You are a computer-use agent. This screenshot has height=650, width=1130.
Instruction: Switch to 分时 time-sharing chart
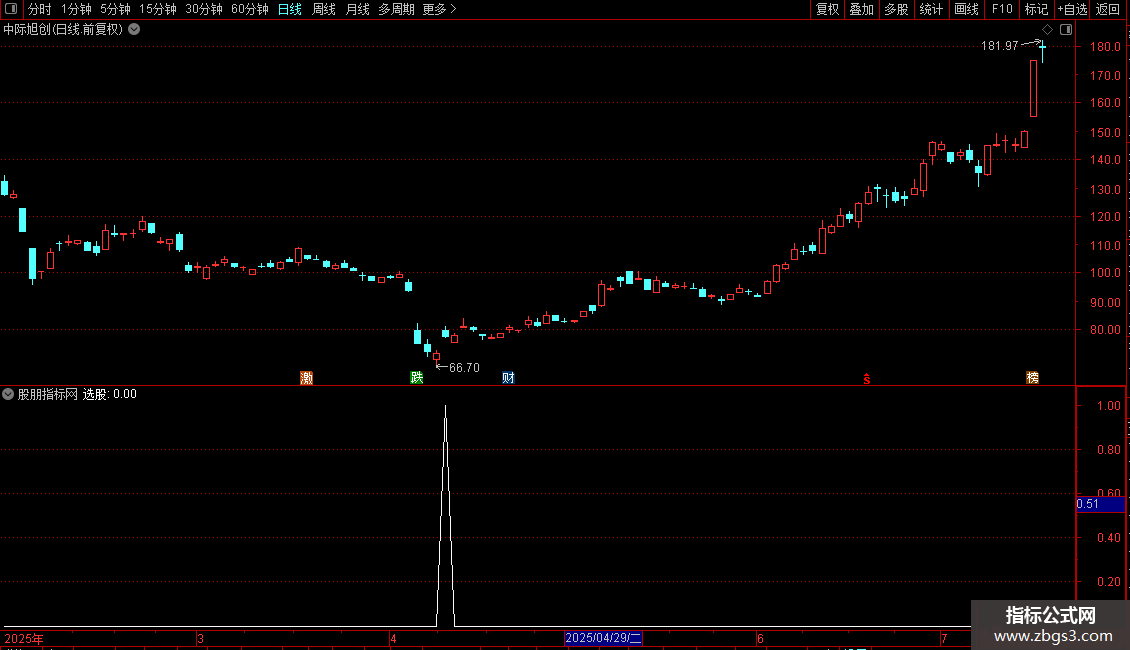coord(40,9)
